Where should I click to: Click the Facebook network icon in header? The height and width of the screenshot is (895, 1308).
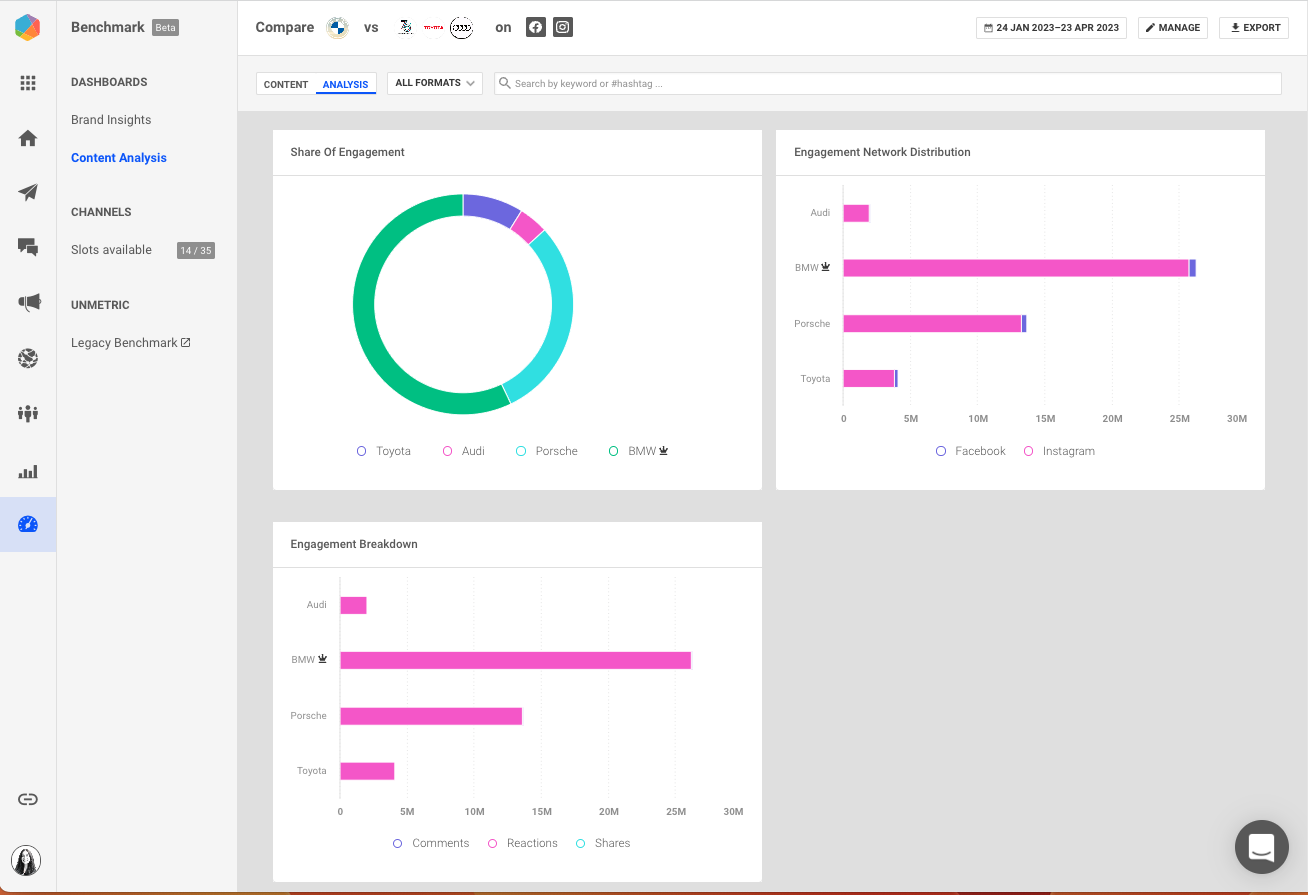[536, 27]
